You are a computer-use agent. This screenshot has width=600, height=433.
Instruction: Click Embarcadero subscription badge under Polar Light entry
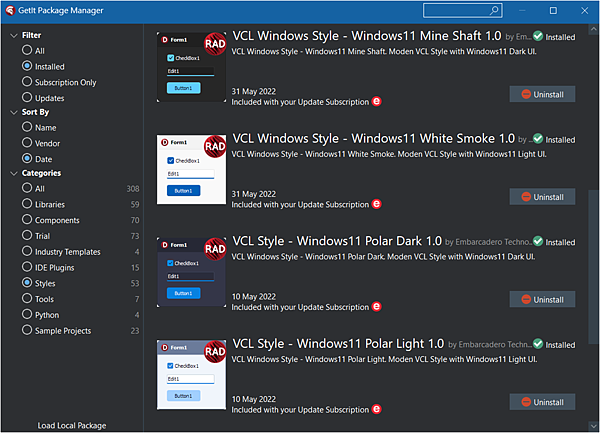377,409
